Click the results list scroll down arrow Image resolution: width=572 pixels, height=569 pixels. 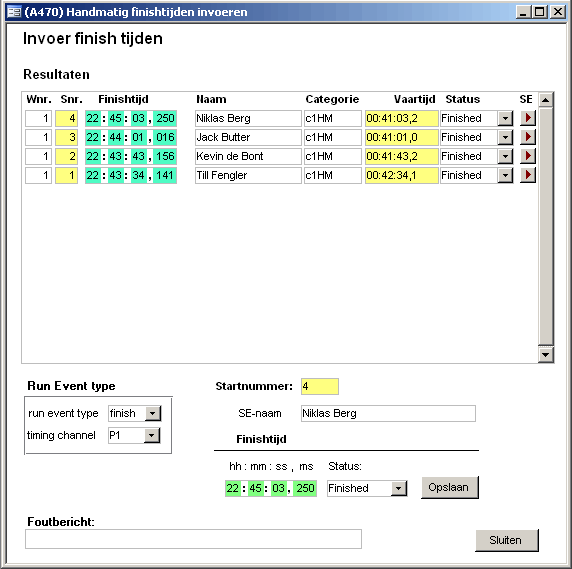click(x=546, y=355)
